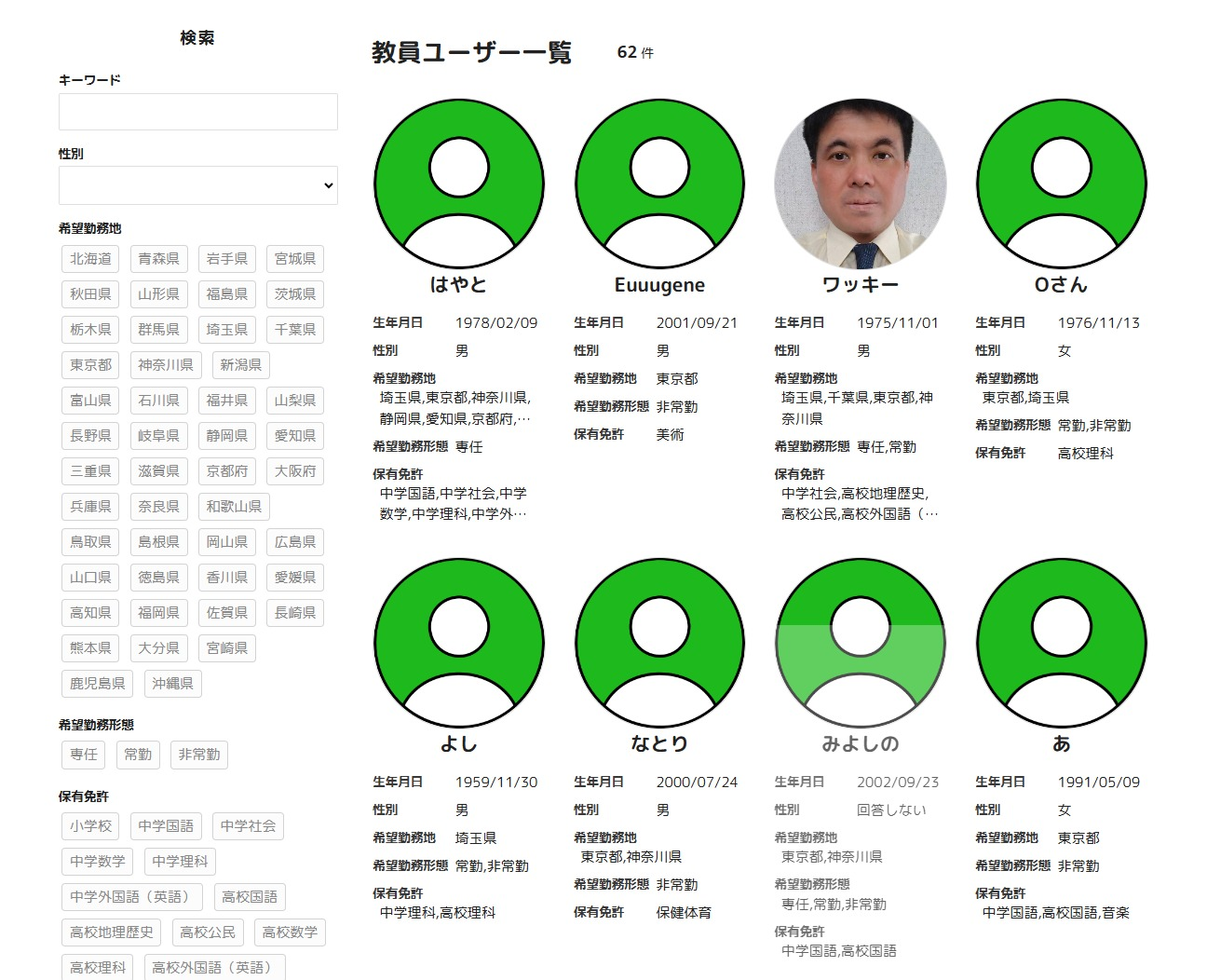Click the キーワード search input field
Screen dimensions: 1207x980
point(198,112)
